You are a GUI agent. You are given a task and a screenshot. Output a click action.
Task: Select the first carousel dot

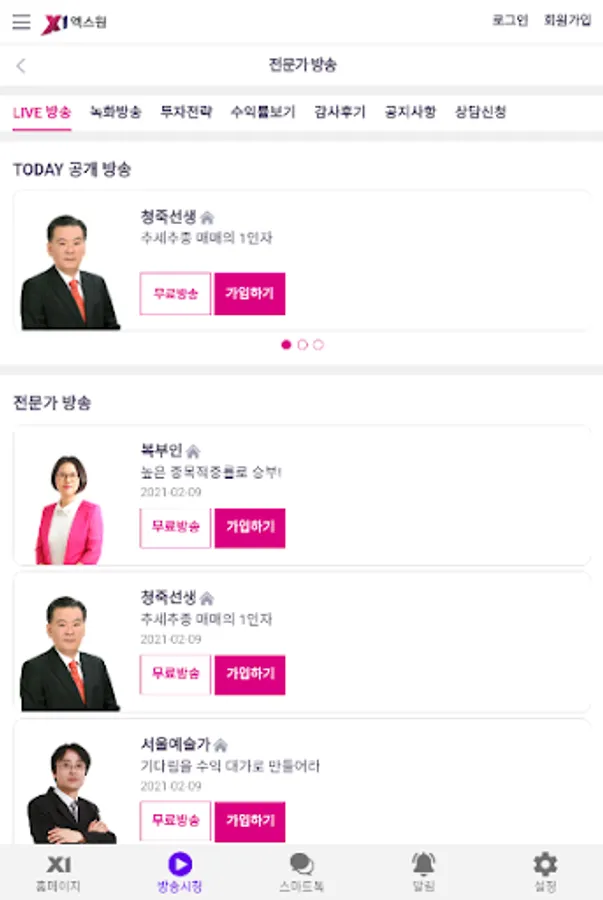click(287, 345)
